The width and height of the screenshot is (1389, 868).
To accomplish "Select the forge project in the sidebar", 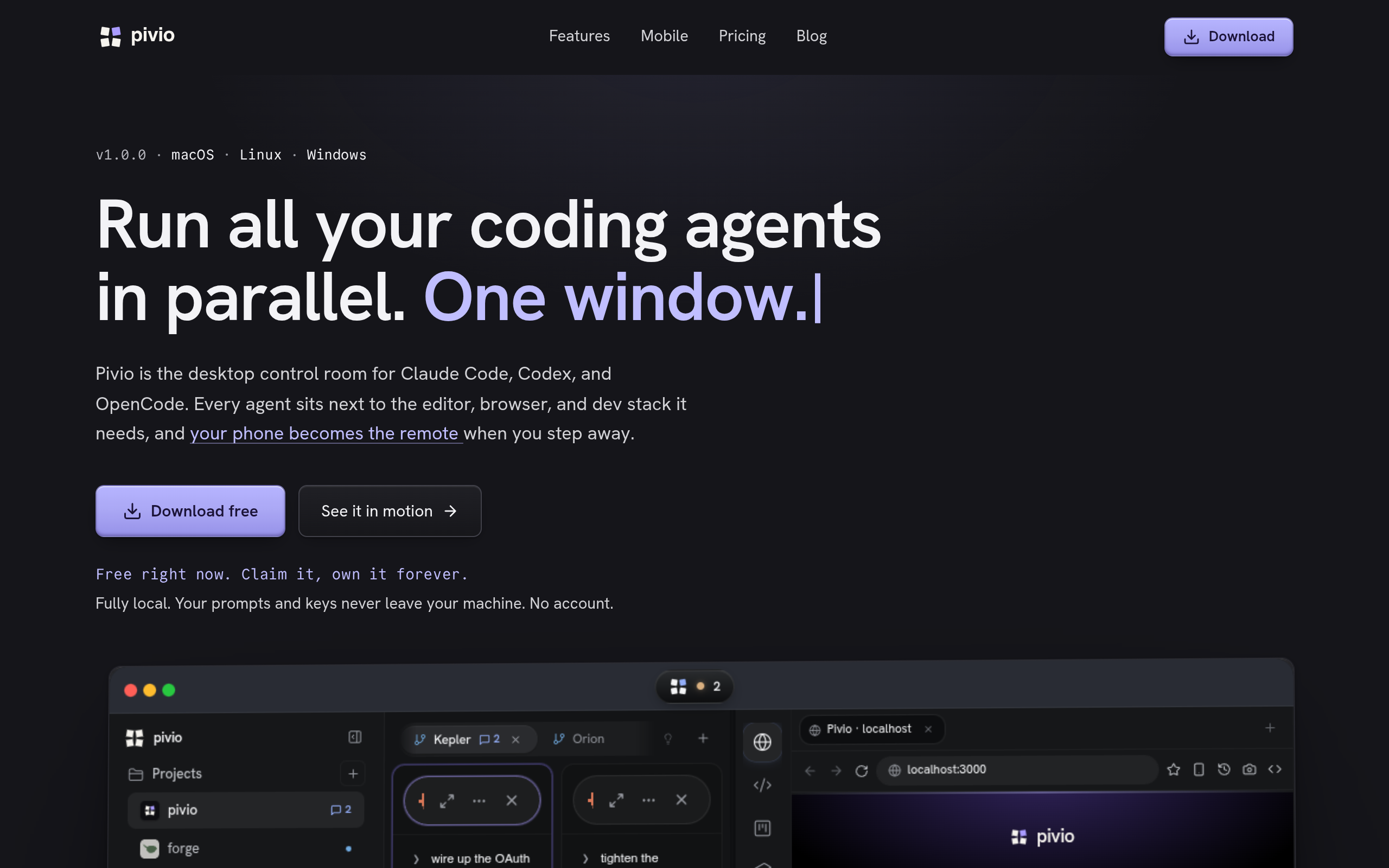I will [x=246, y=848].
